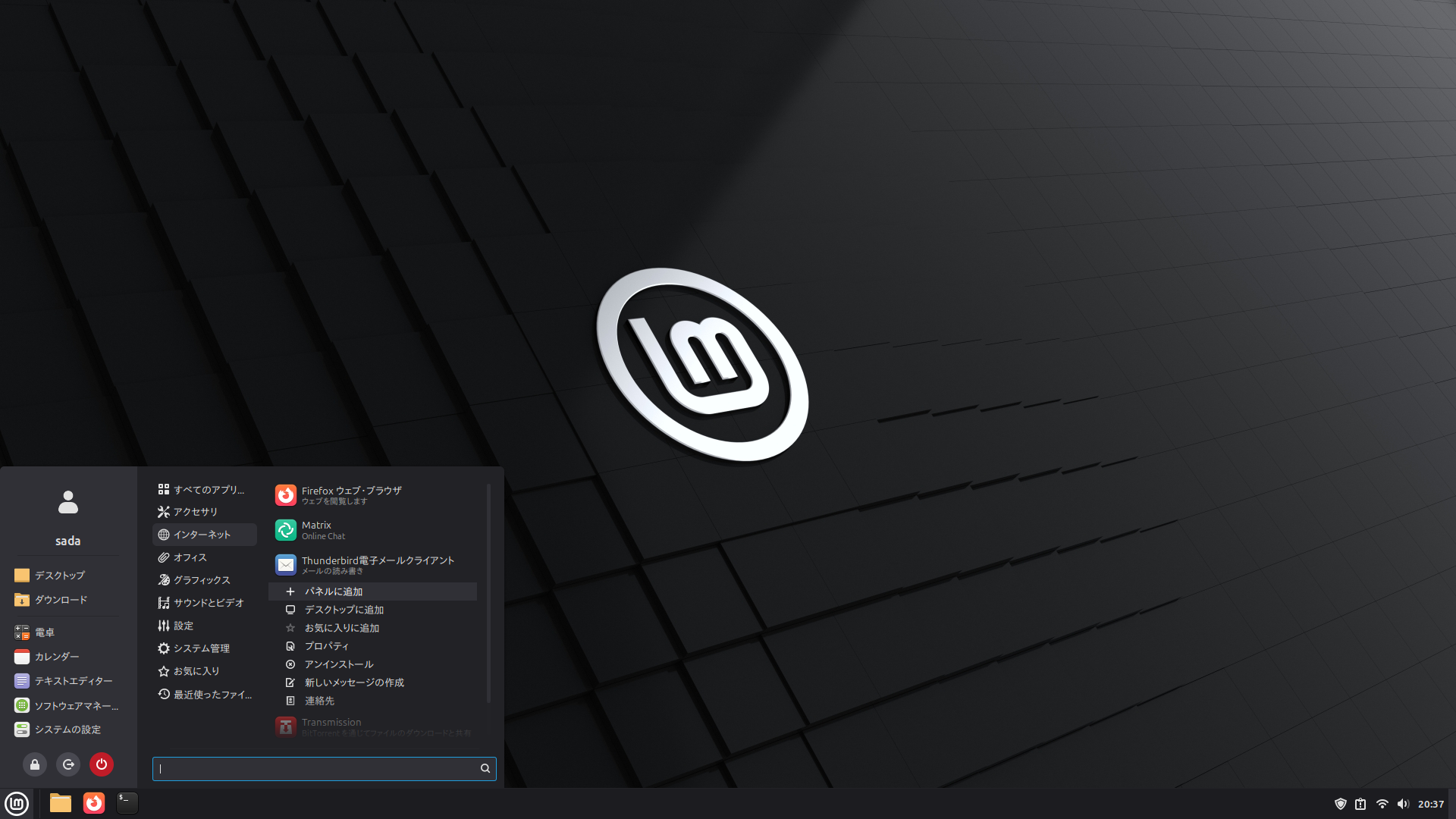Screen dimensions: 1456x819
Task: Launch Firefox from taskbar
Action: 94,803
